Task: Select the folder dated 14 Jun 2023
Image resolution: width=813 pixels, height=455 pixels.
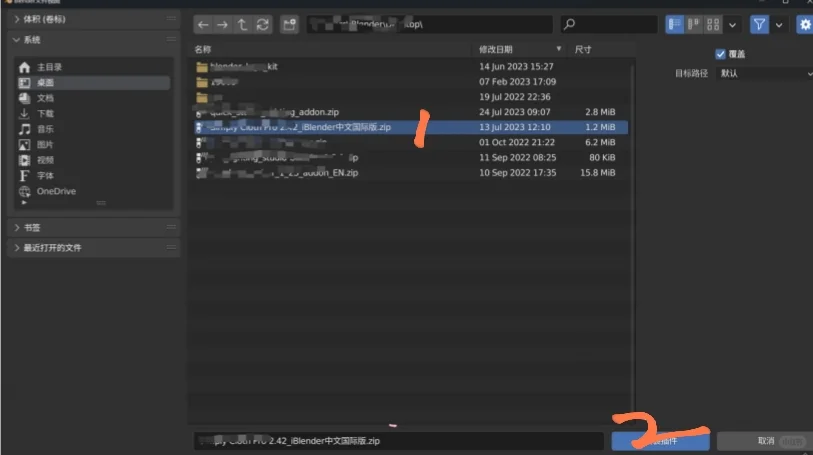Action: click(411, 66)
